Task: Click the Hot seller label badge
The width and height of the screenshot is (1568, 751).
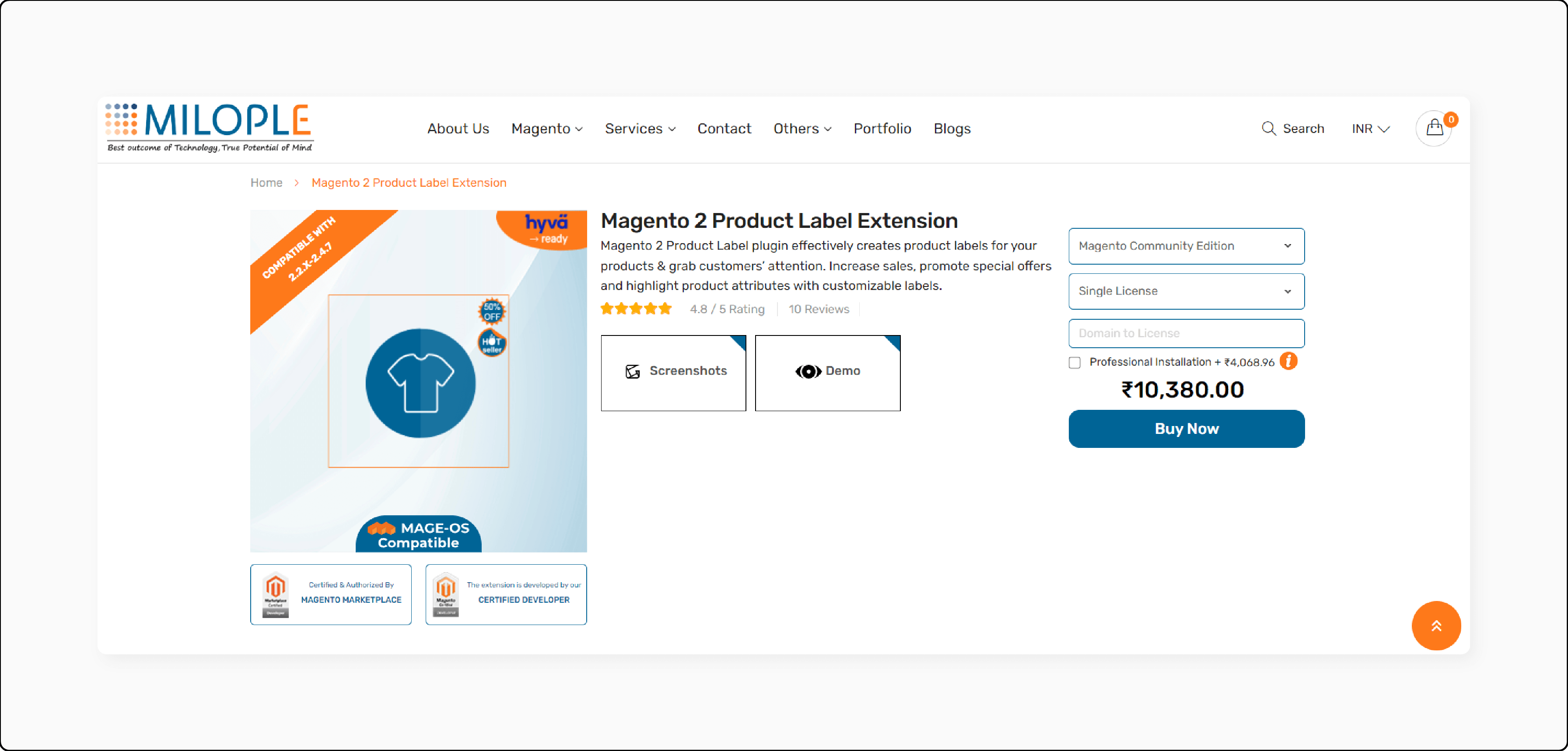Action: pyautogui.click(x=492, y=343)
